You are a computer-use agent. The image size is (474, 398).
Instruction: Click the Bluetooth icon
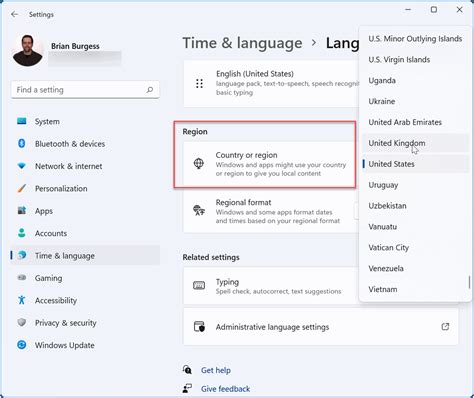(22, 143)
